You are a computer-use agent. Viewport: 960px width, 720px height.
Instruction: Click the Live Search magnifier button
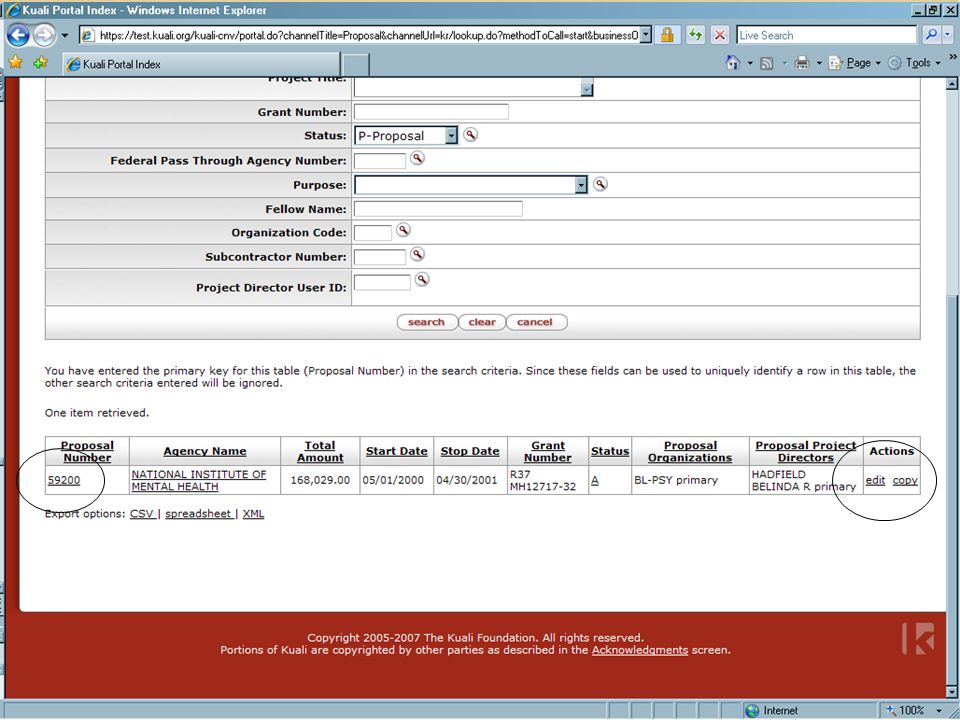click(931, 36)
